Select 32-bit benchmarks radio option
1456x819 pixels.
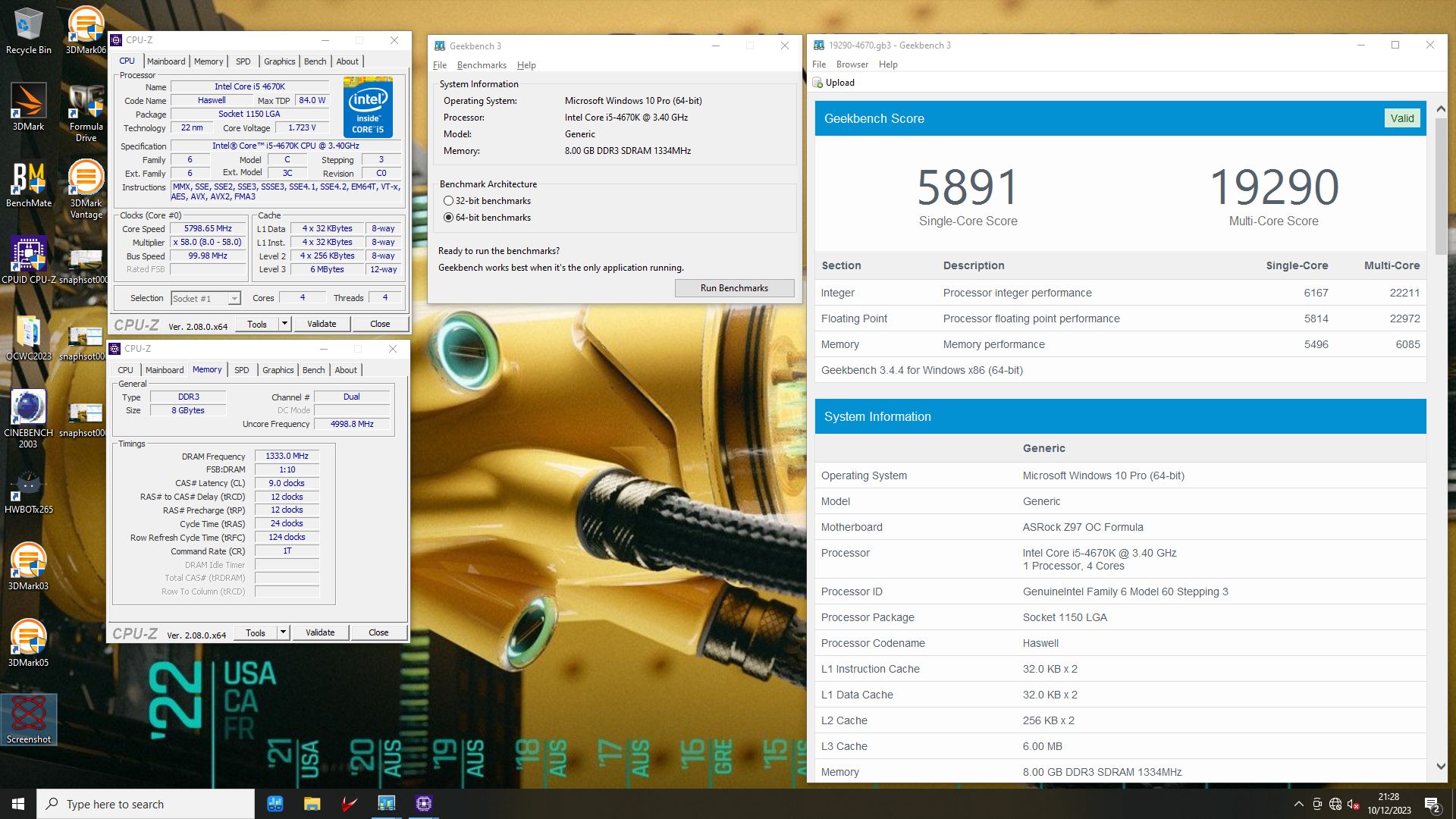448,201
